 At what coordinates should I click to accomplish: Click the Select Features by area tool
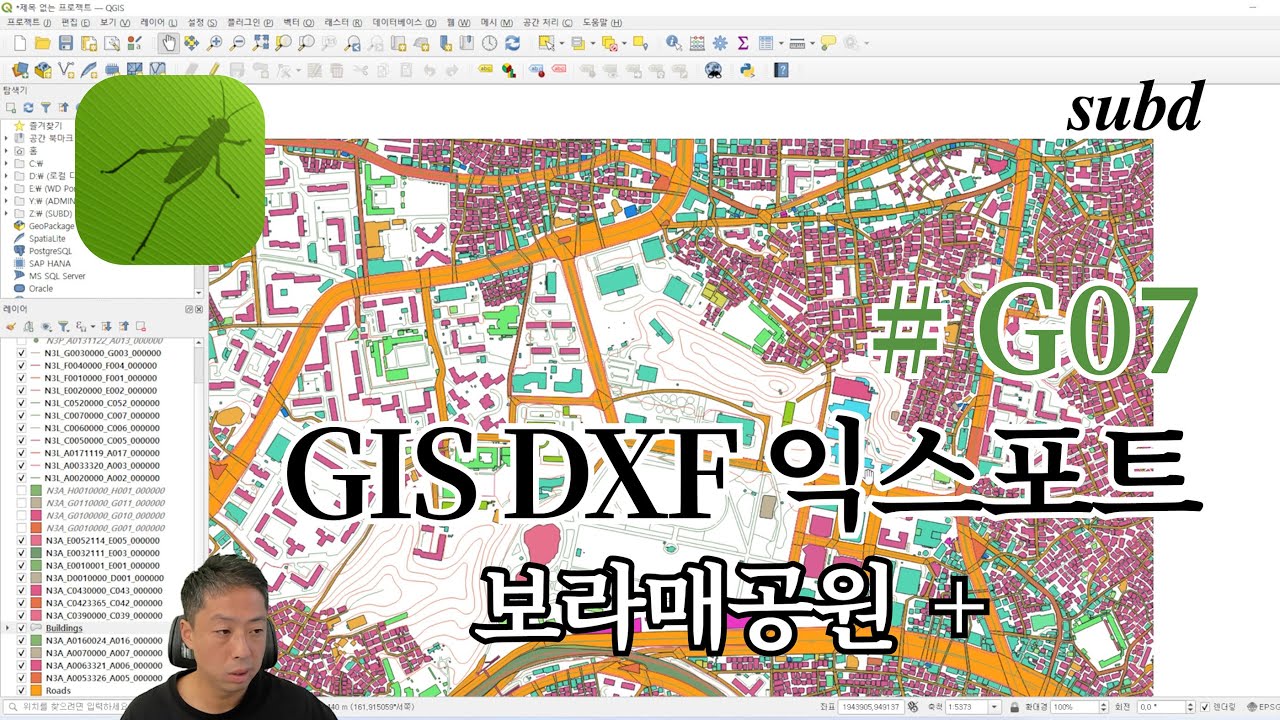point(545,43)
